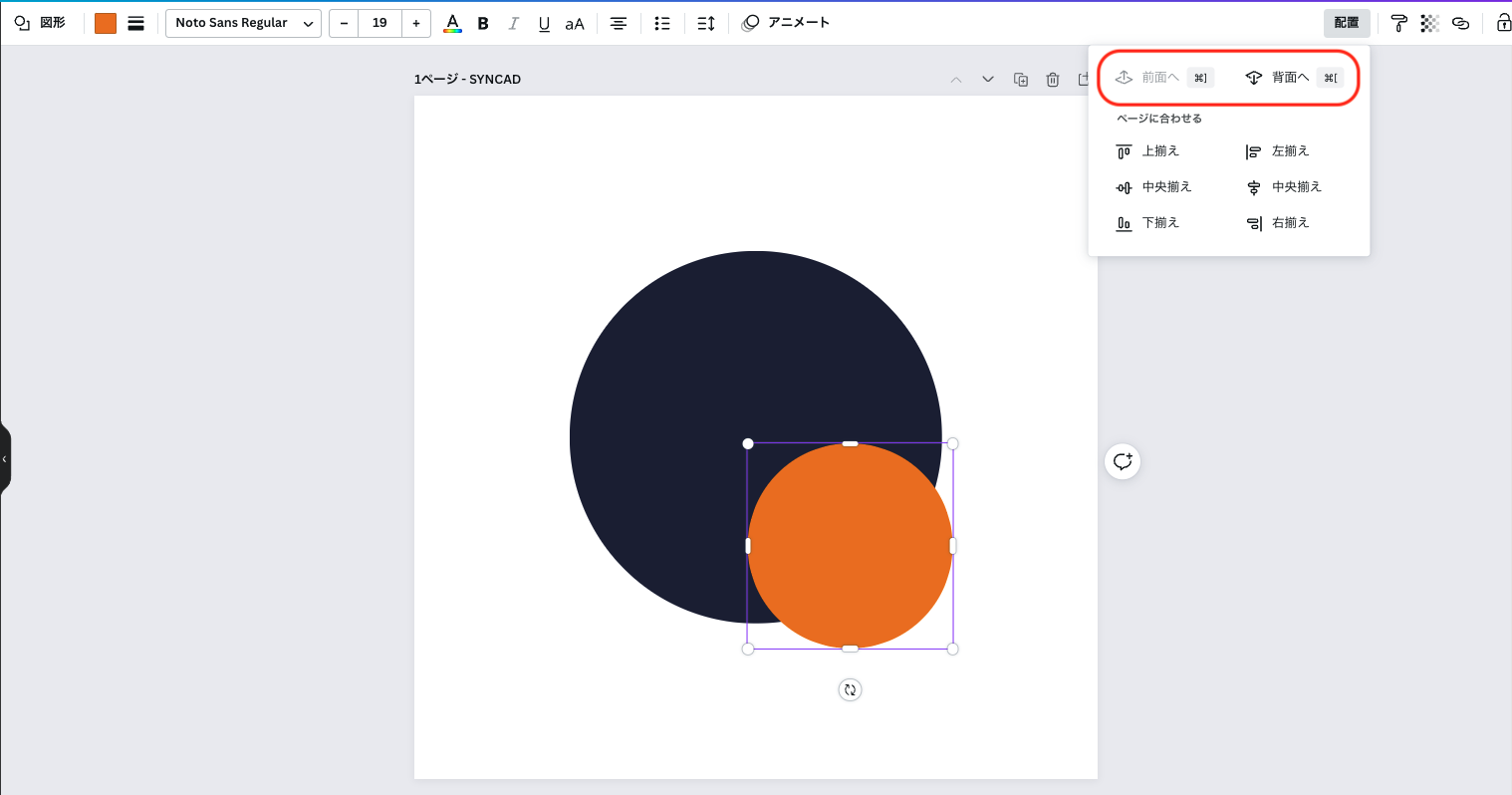Toggle bold formatting
Viewport: 1512px width, 795px height.
point(483,22)
